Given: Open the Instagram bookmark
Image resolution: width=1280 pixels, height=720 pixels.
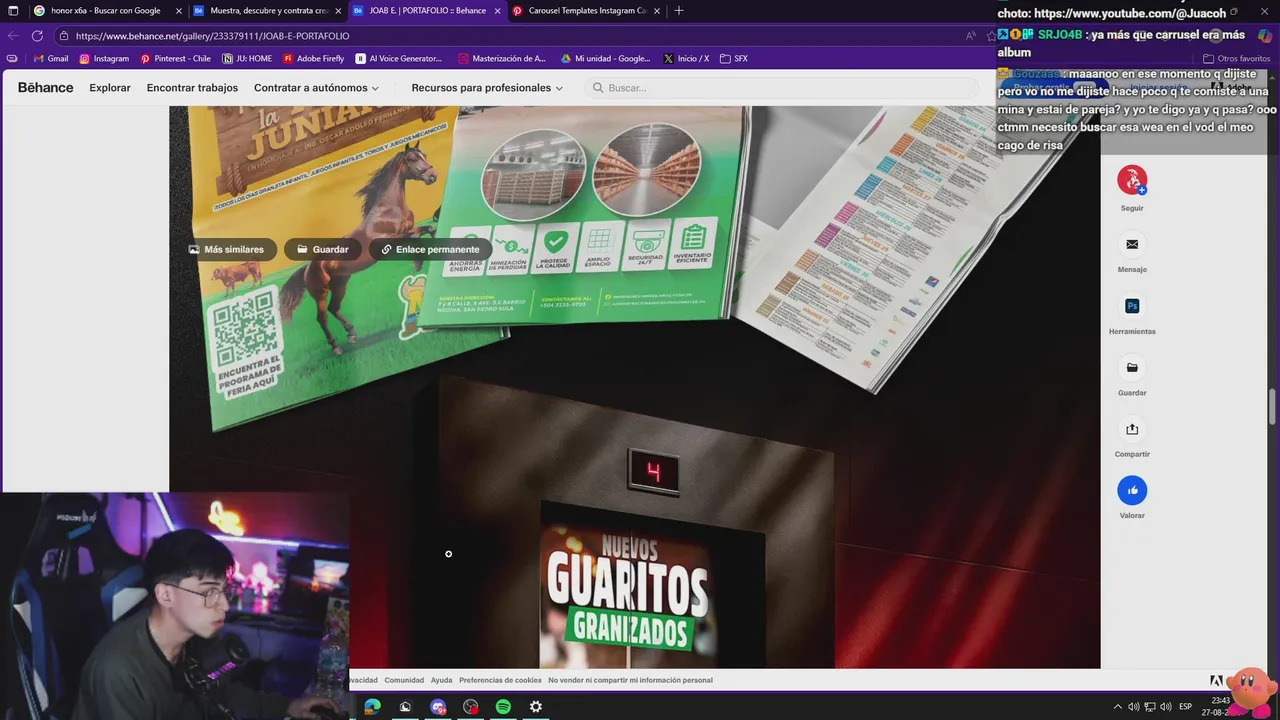Looking at the screenshot, I should pos(104,59).
